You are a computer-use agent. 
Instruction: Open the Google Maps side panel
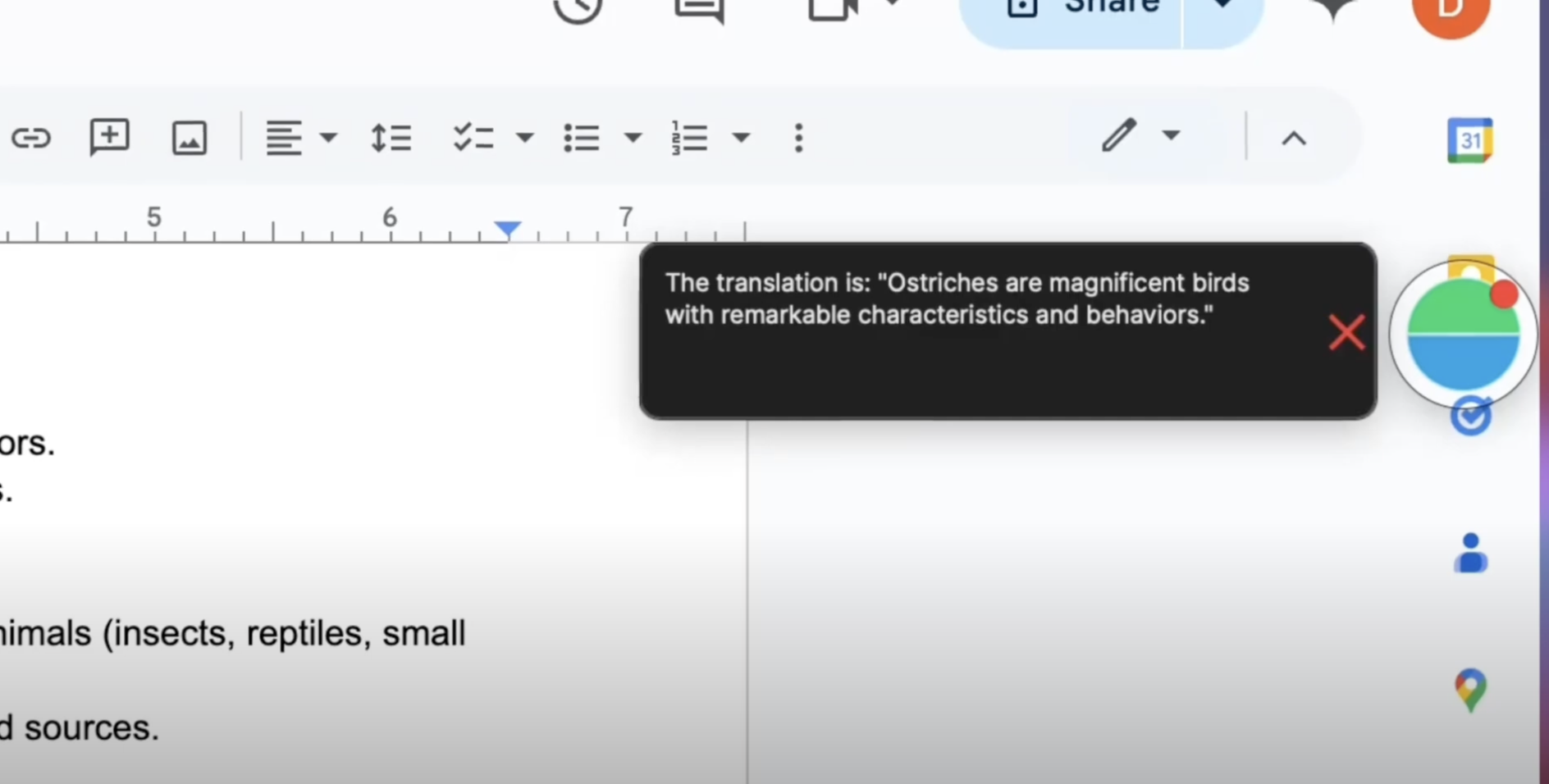[1470, 691]
